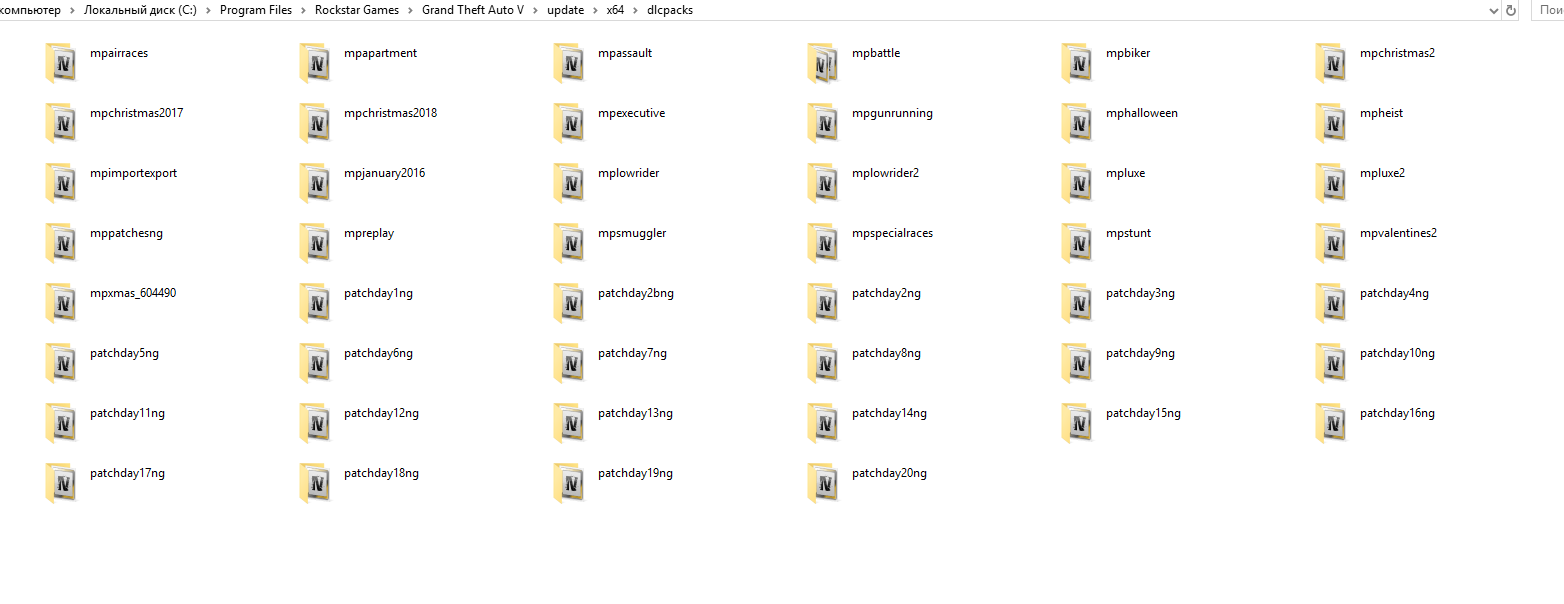
Task: Click the patchday13ng label
Action: (635, 413)
